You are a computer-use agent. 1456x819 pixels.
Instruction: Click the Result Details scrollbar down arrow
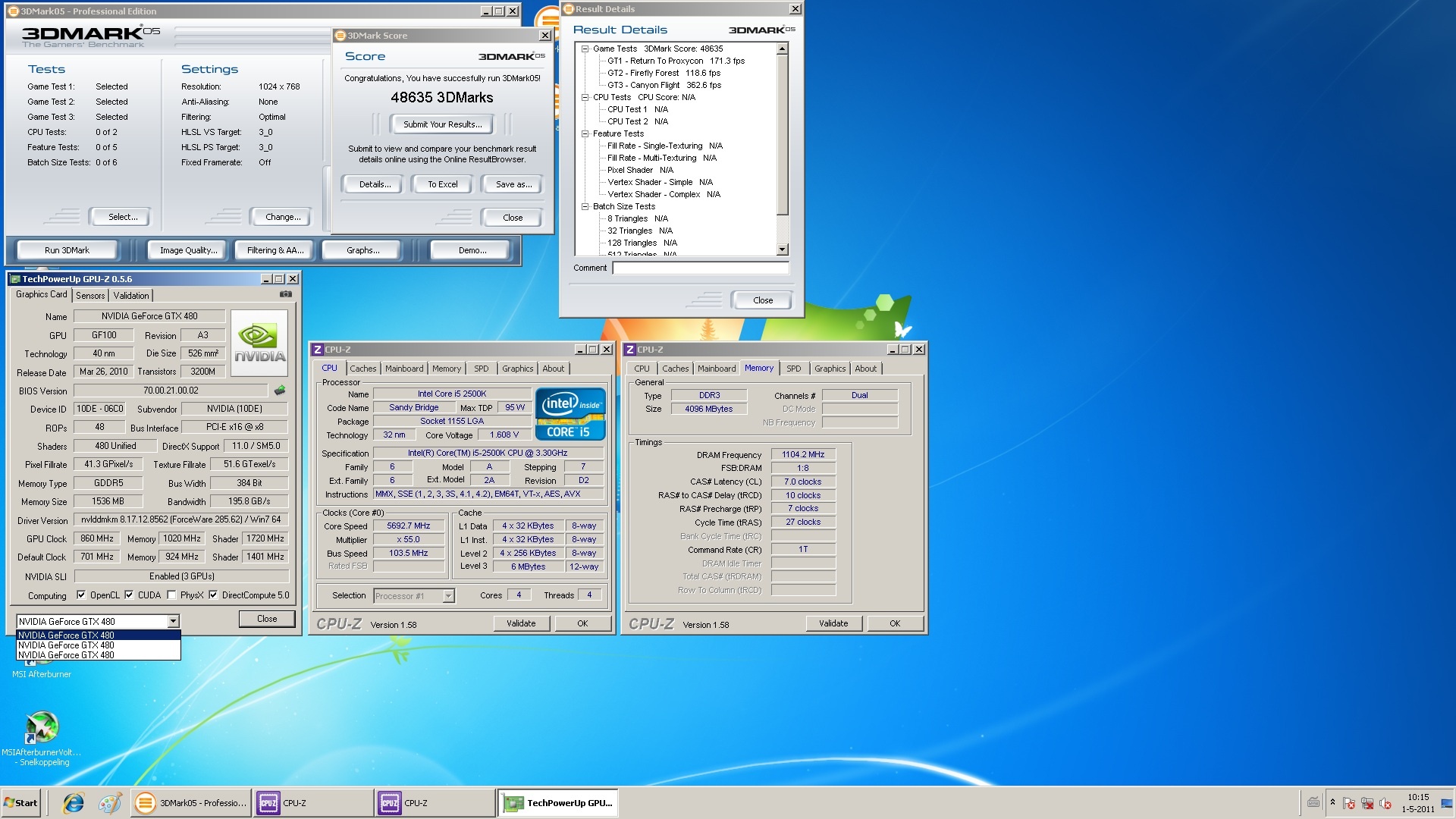pos(783,249)
